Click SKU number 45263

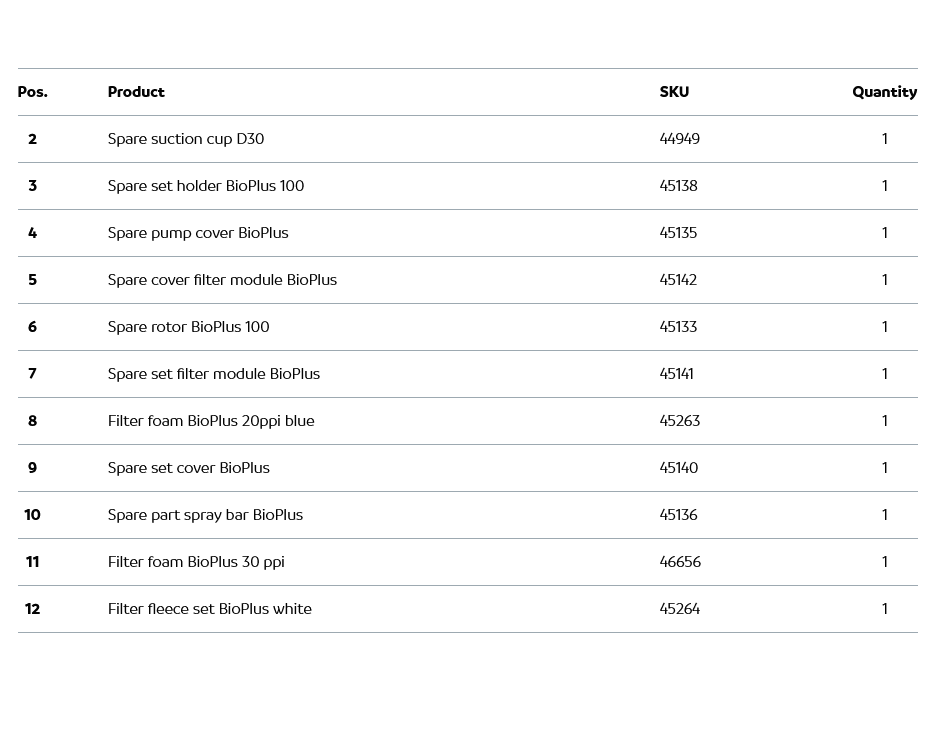[680, 421]
